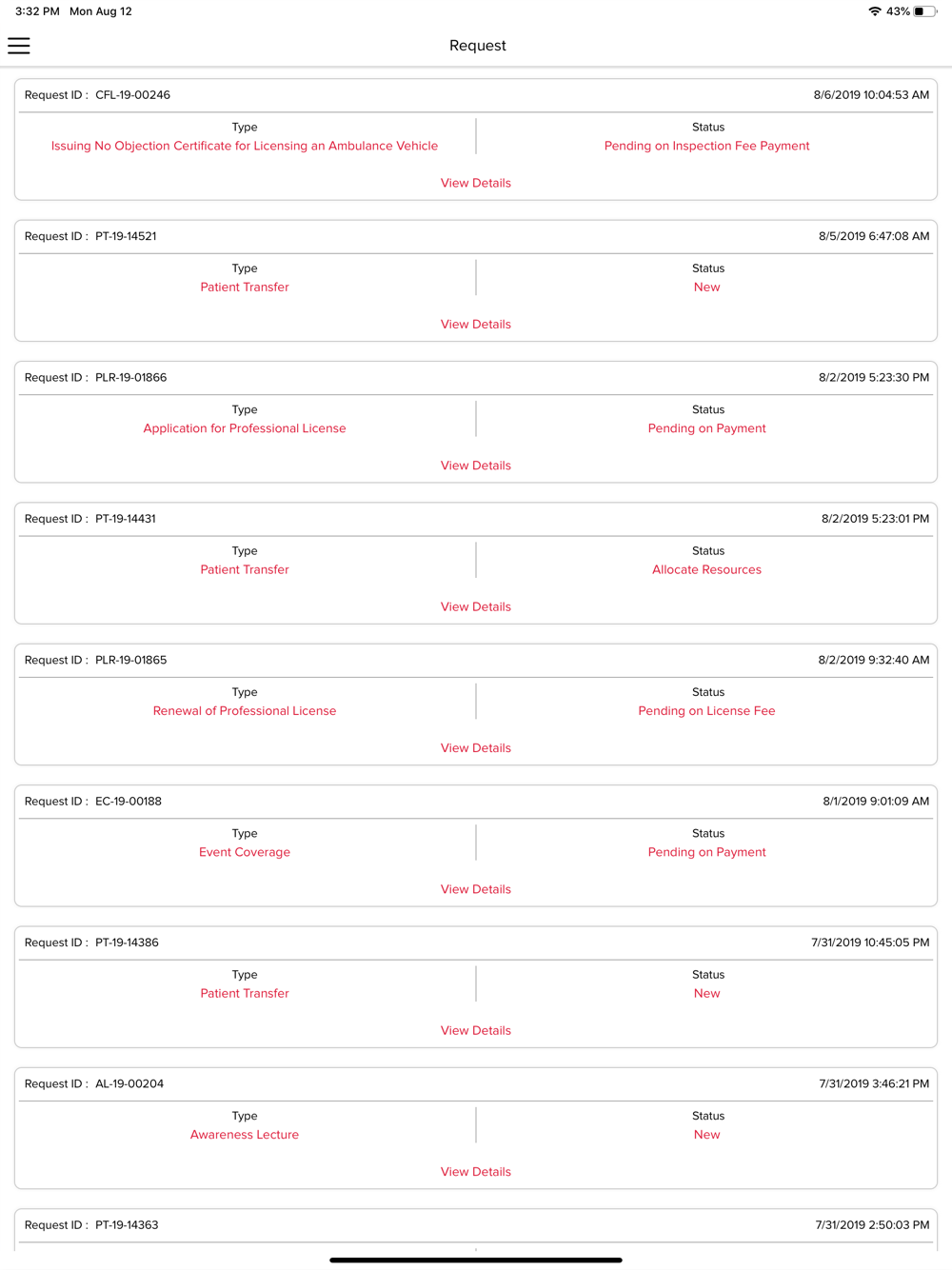The width and height of the screenshot is (952, 1270).
Task: Open View Details for PLR-19-01865
Action: coord(476,748)
